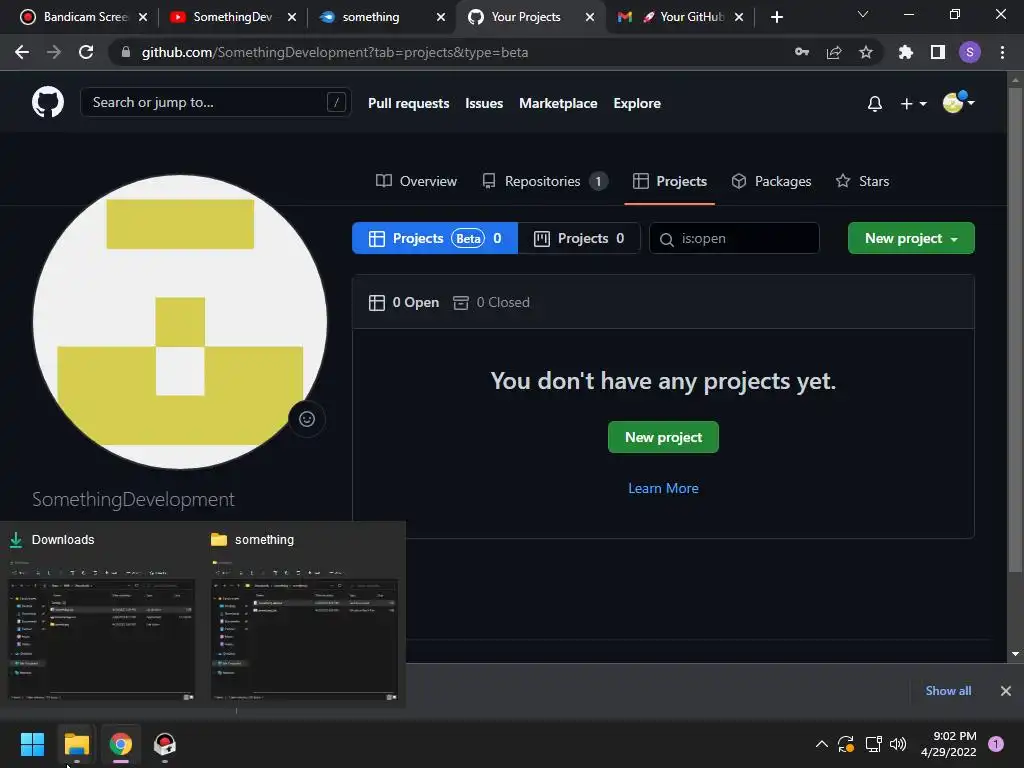Reload the page
The width and height of the screenshot is (1024, 768).
[86, 52]
